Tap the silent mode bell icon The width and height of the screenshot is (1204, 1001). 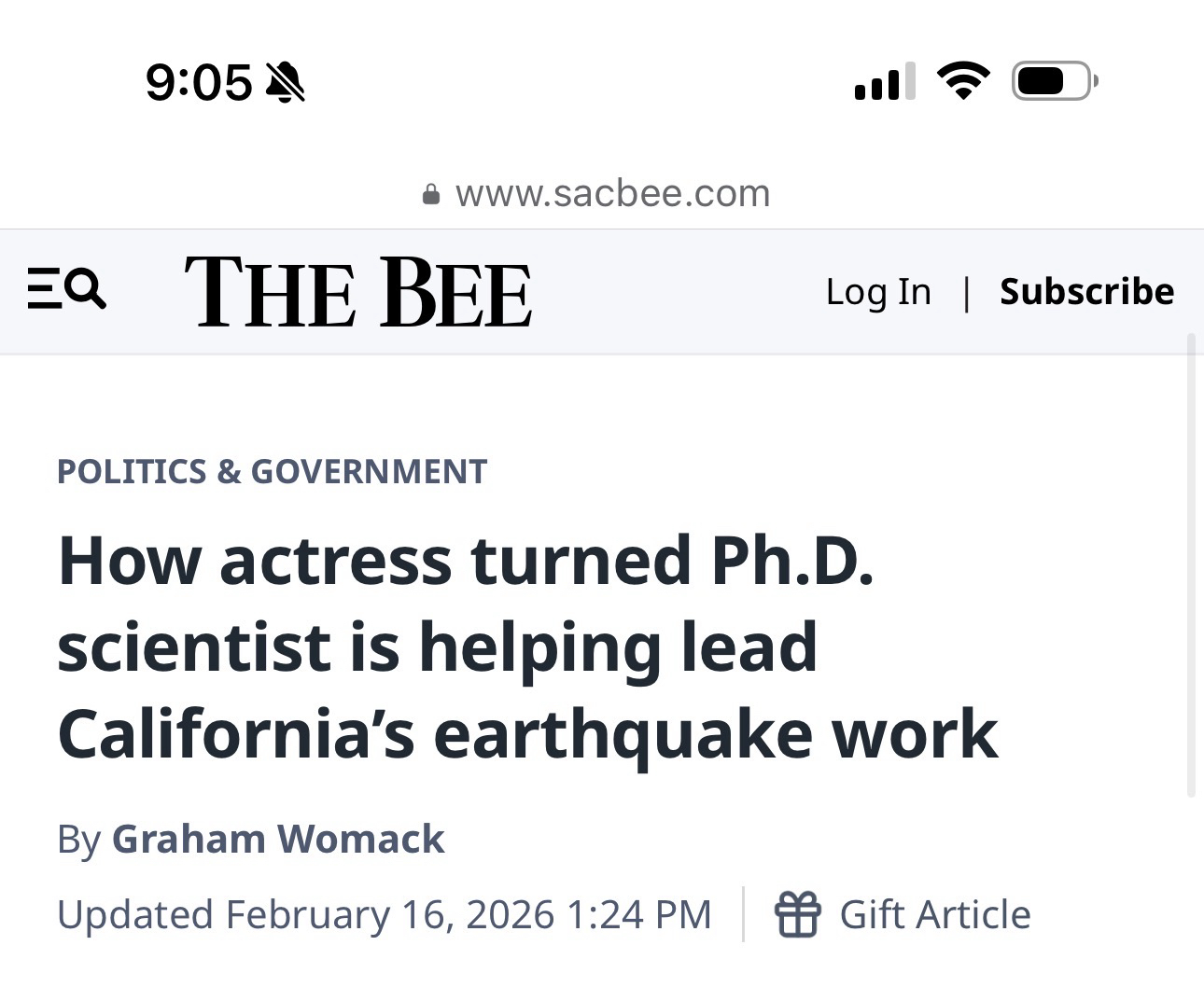click(x=286, y=82)
